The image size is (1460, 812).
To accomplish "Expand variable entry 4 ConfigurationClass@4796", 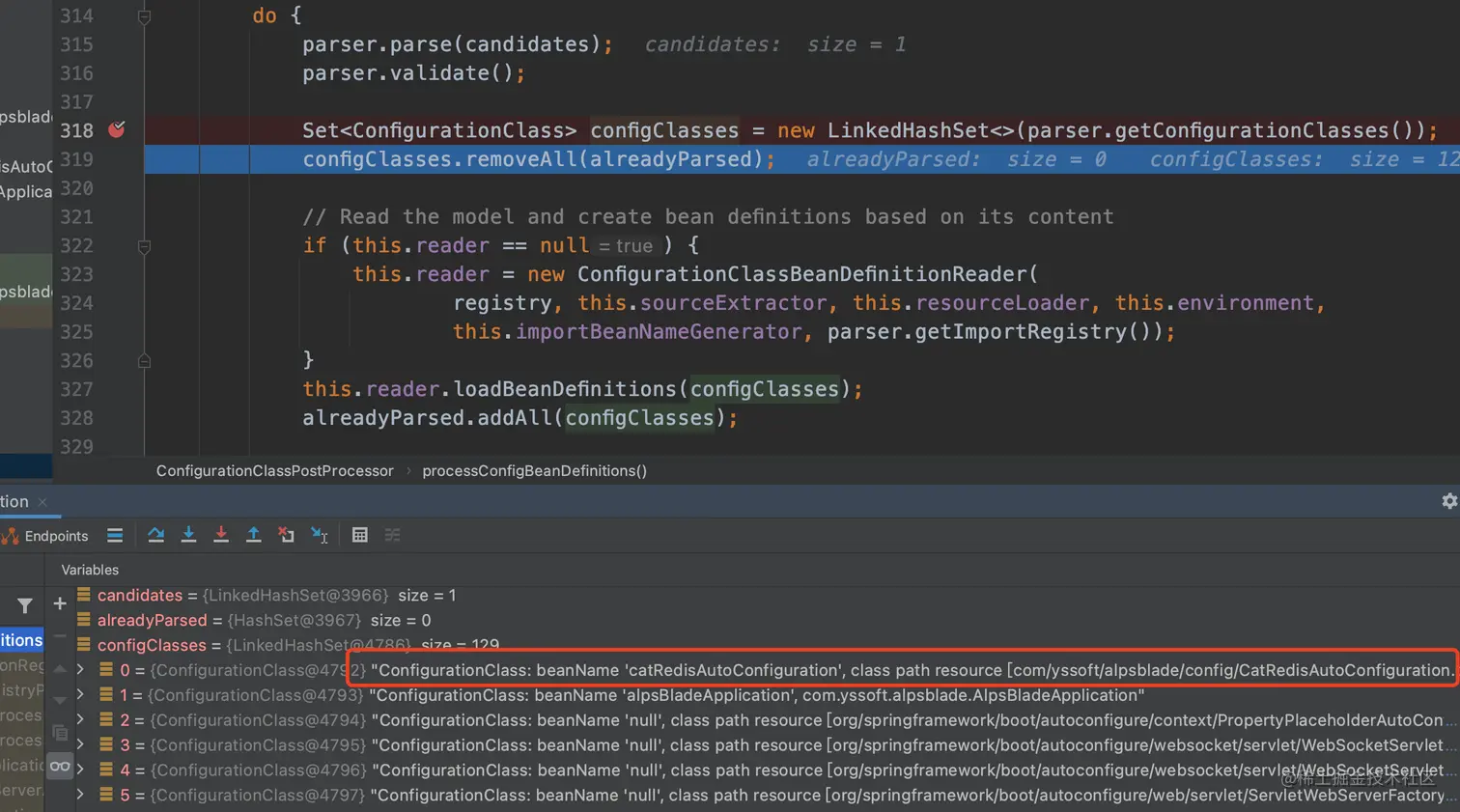I will pyautogui.click(x=80, y=770).
